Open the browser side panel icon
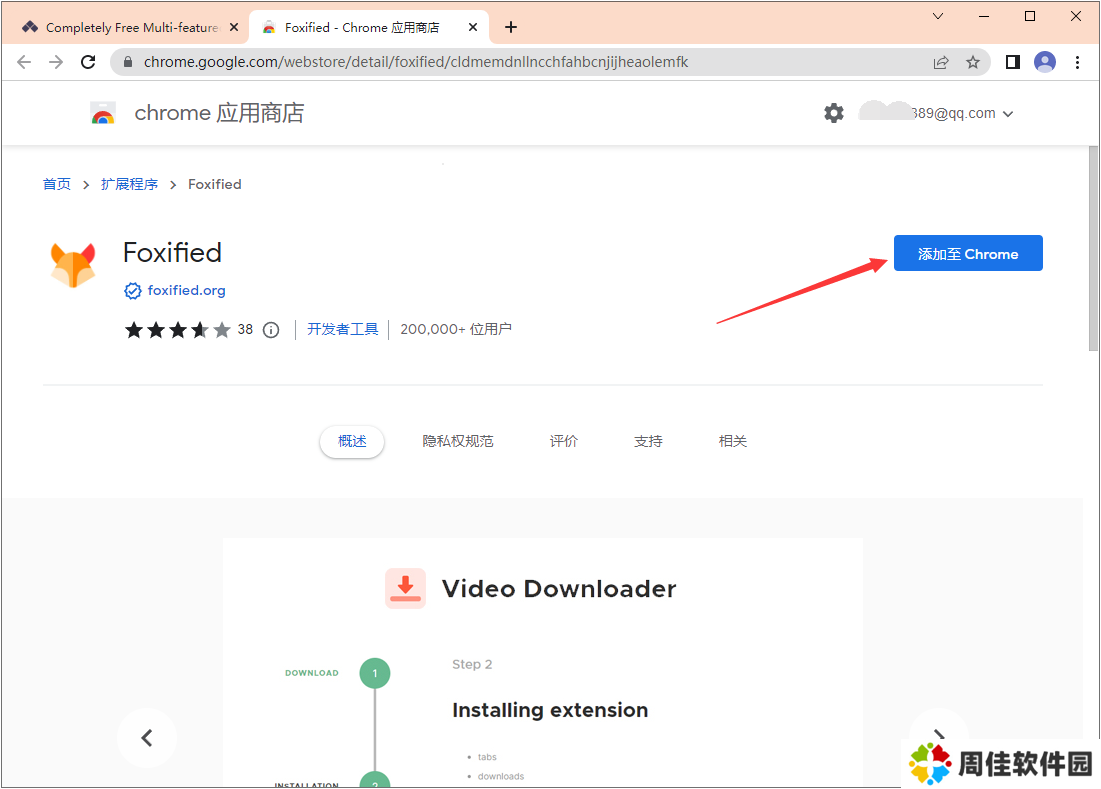1101x789 pixels. (1012, 62)
